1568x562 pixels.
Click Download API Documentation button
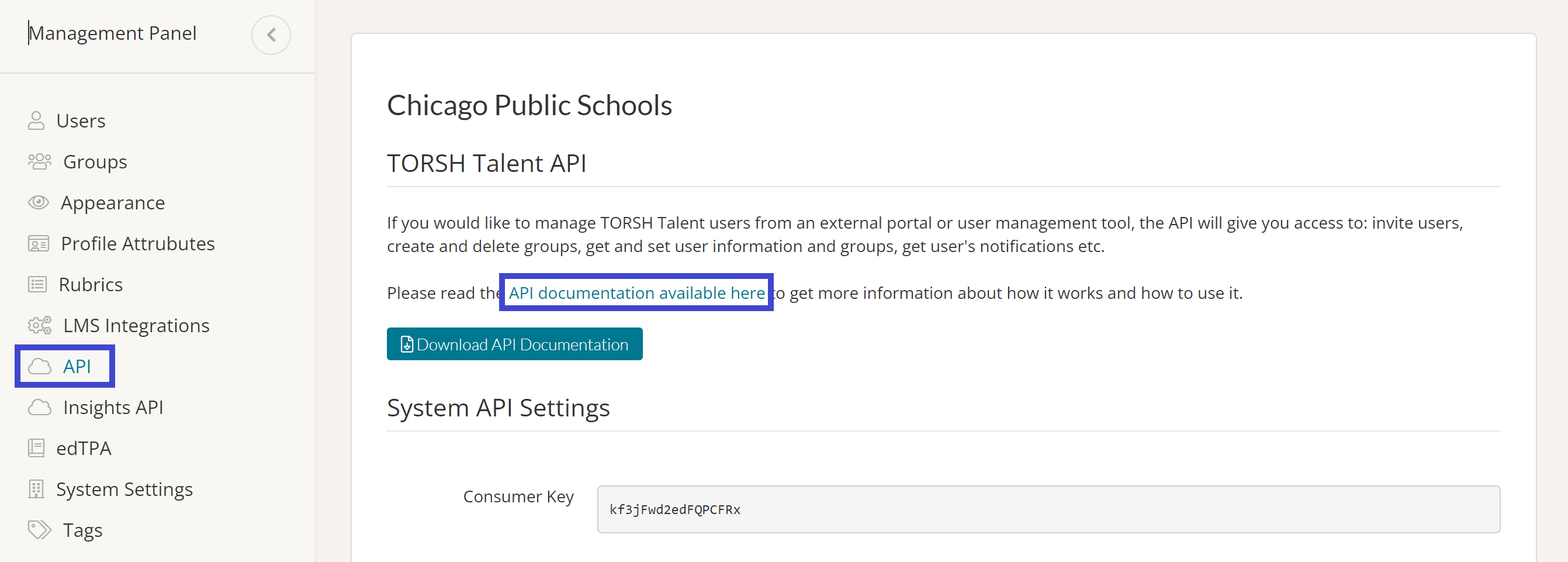tap(514, 344)
